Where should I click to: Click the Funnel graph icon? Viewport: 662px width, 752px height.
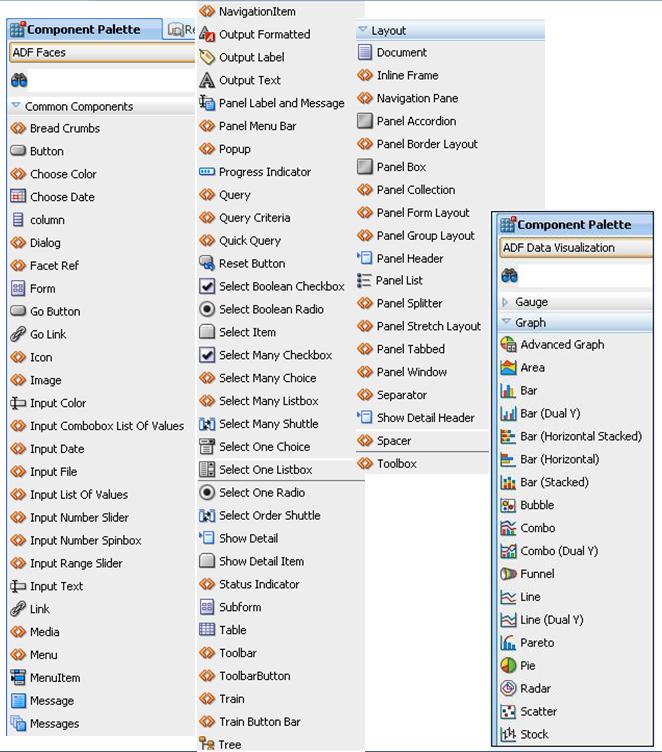click(x=508, y=574)
